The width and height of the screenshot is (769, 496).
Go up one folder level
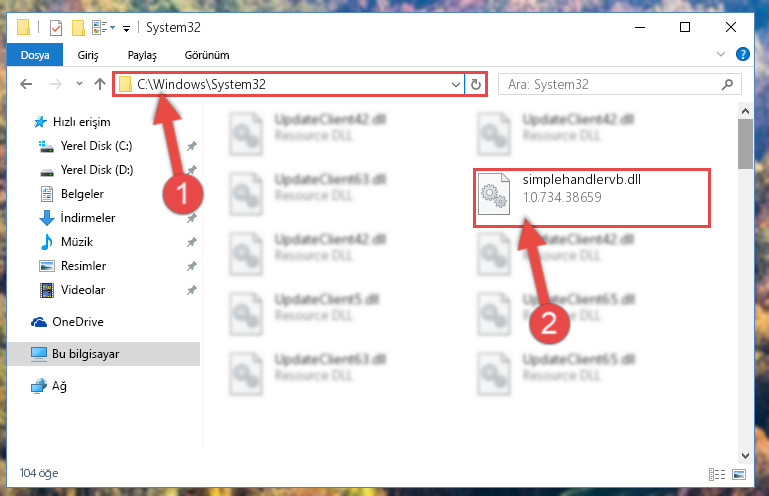pos(100,84)
